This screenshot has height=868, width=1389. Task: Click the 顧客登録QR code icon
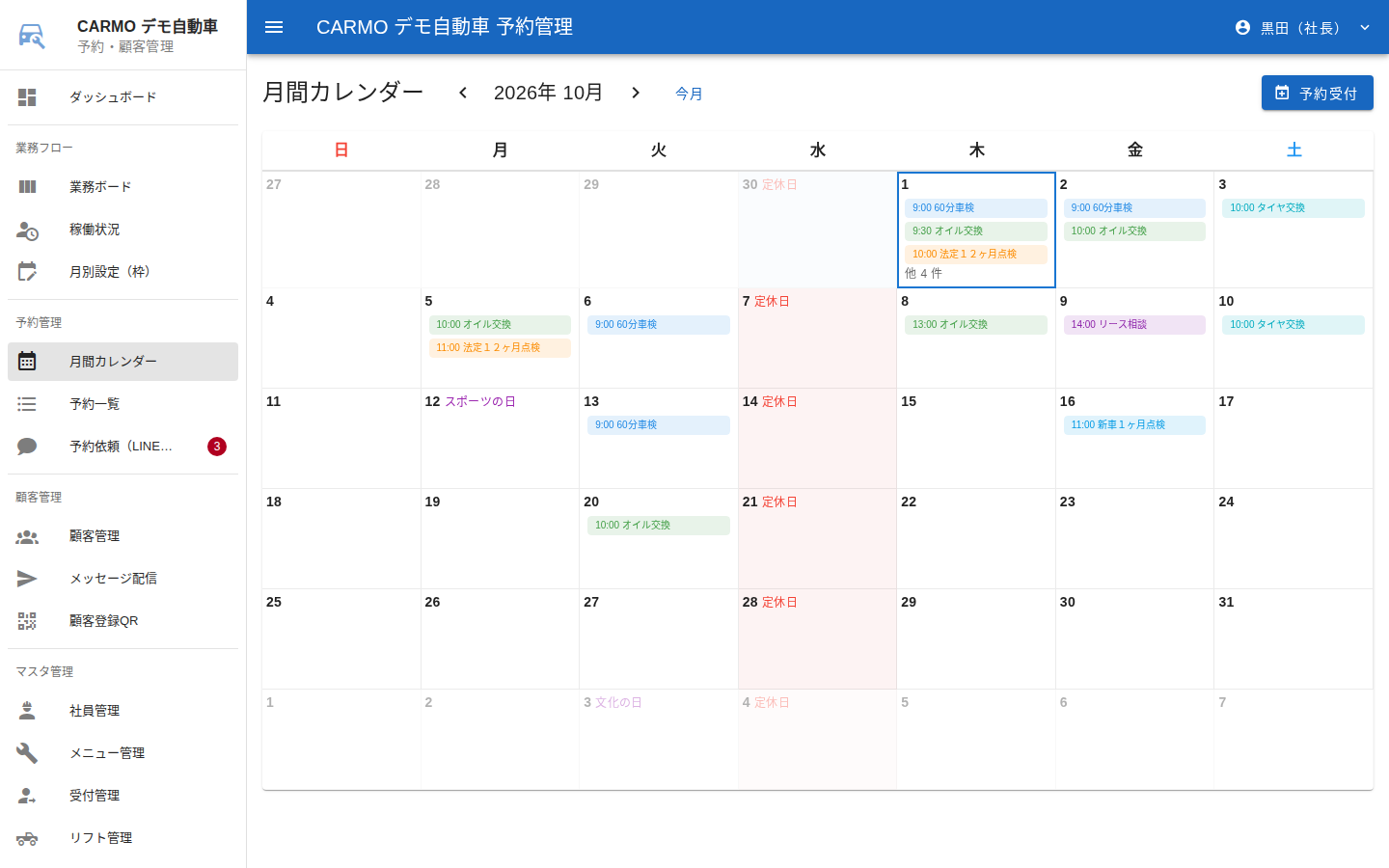[27, 621]
